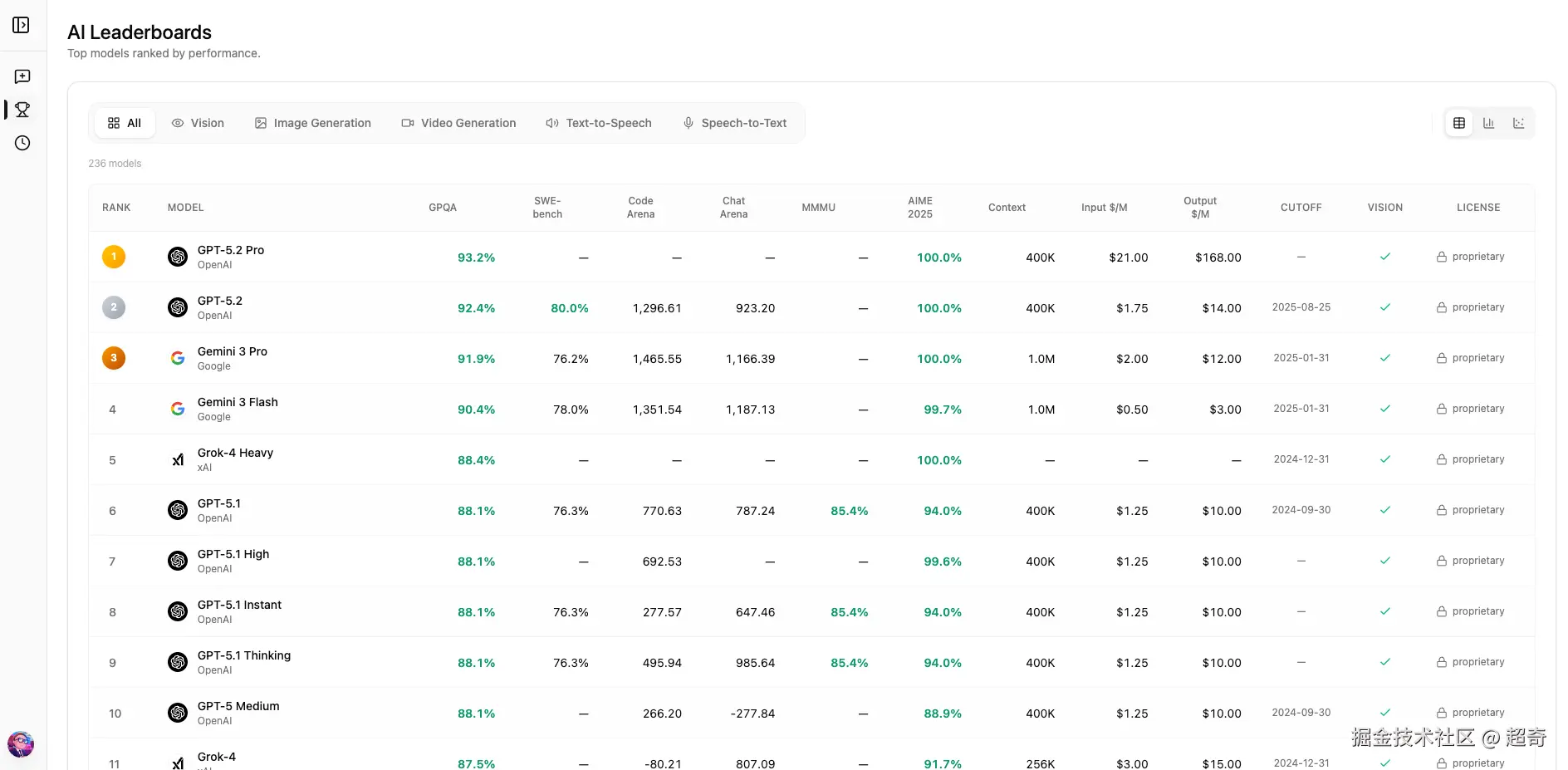Open the Gemini 3 Pro model name

click(x=233, y=351)
